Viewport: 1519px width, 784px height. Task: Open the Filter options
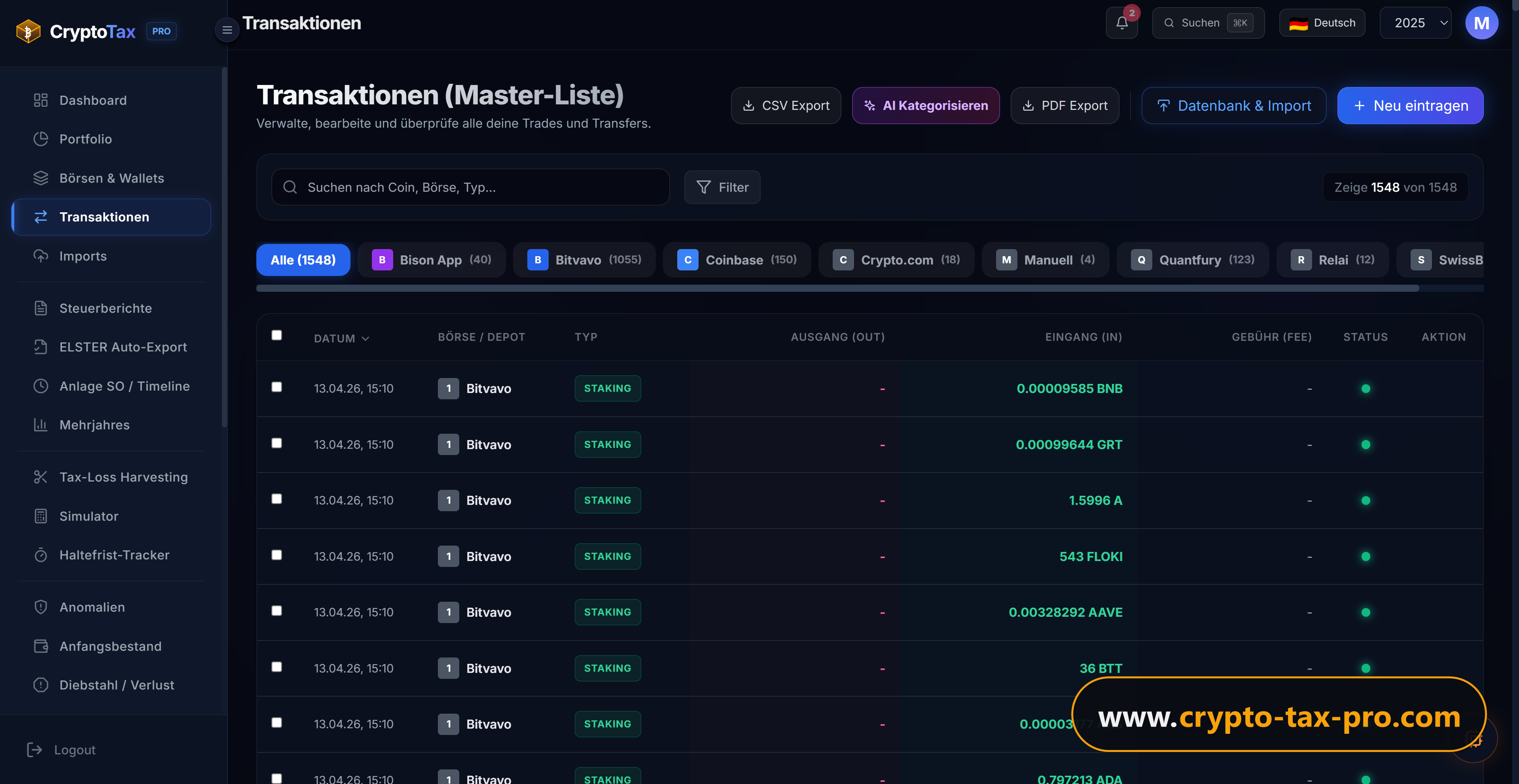(722, 187)
